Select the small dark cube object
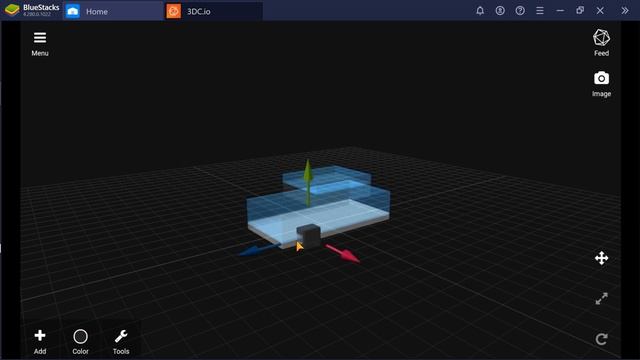The height and width of the screenshot is (360, 640). pos(308,236)
